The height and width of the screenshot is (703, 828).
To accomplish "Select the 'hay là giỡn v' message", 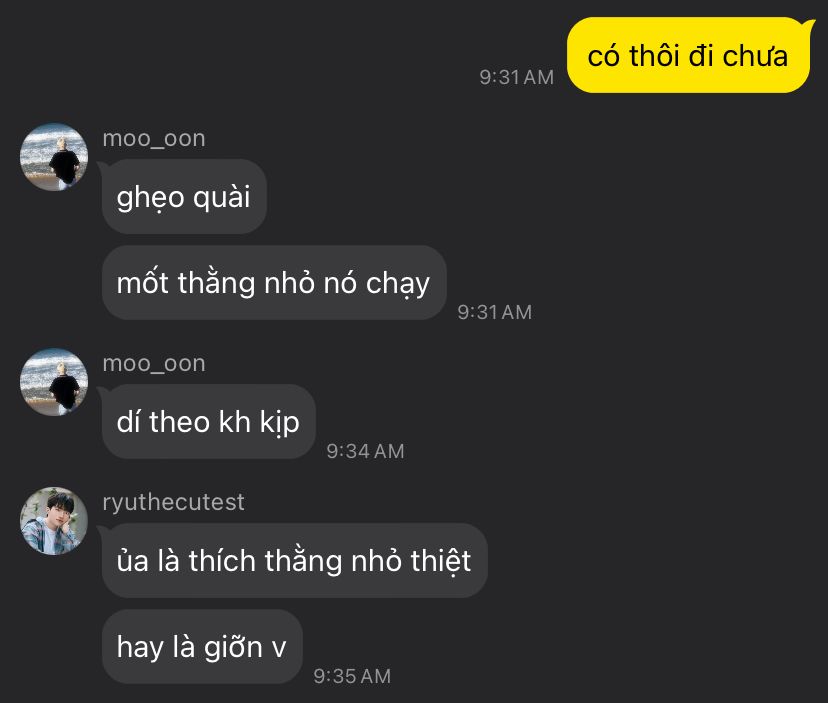I will (202, 646).
